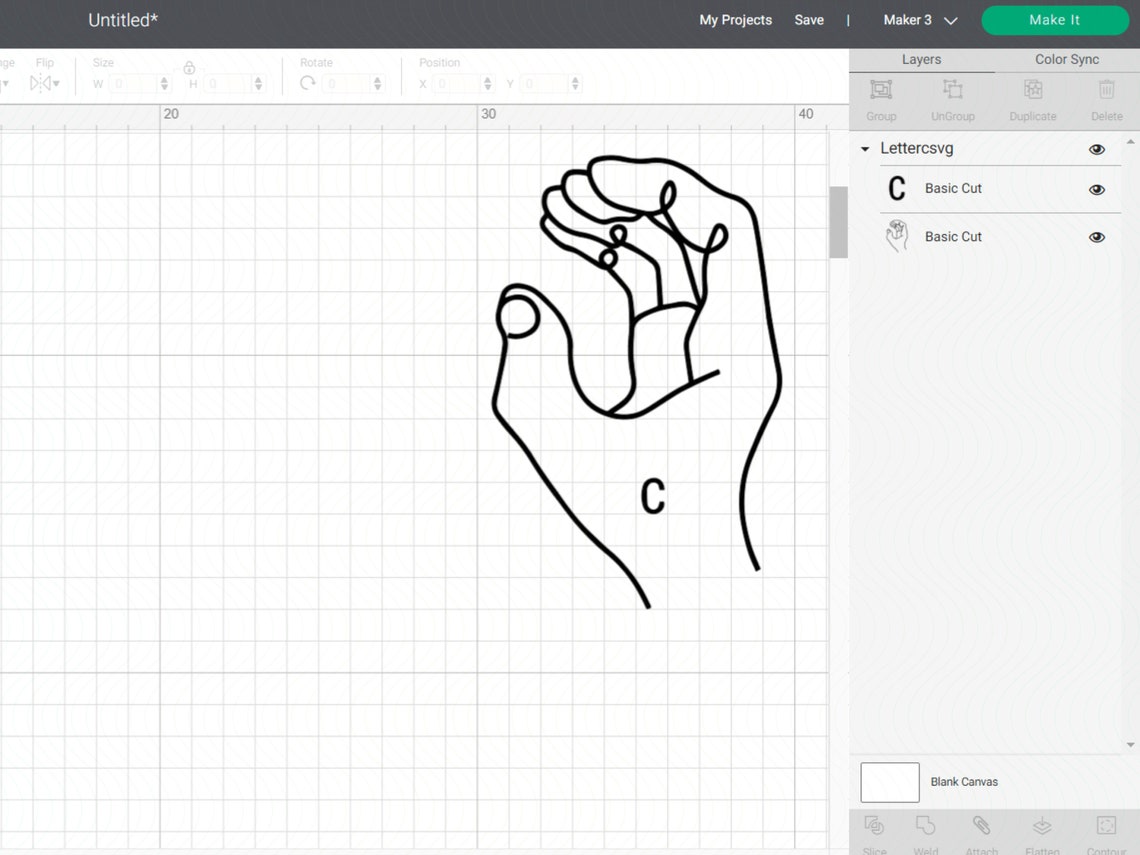Image resolution: width=1140 pixels, height=855 pixels.
Task: Click the Make It button
Action: pyautogui.click(x=1055, y=19)
